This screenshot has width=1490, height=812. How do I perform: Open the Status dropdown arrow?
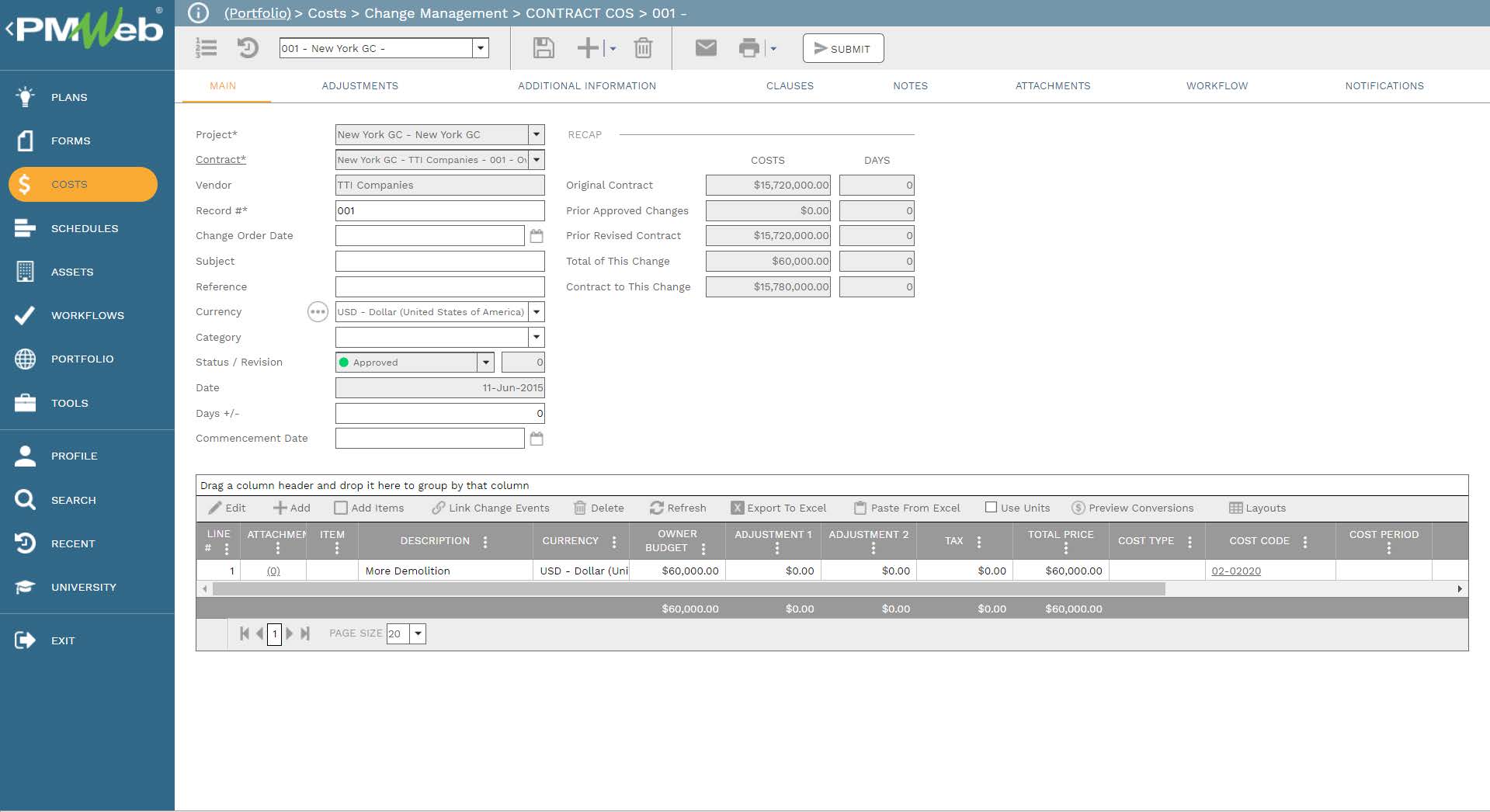point(486,363)
